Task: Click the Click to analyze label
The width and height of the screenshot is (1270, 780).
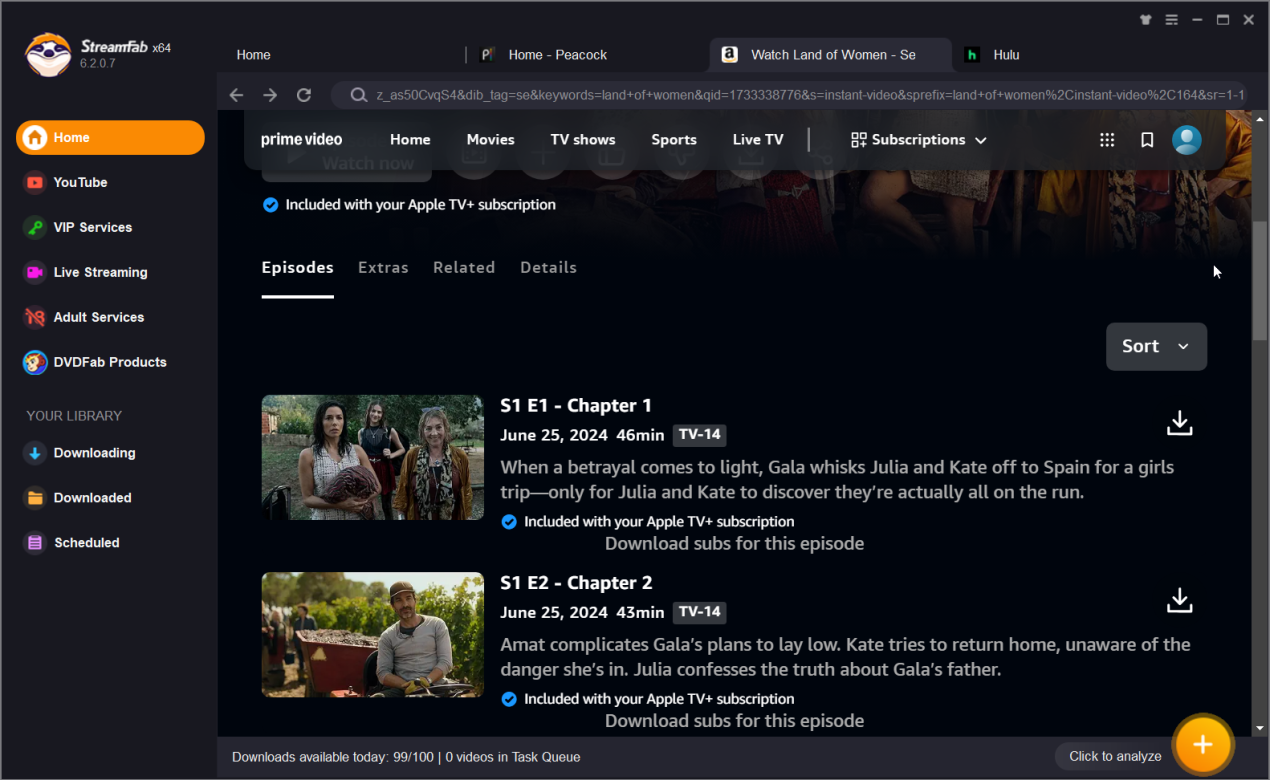Action: pos(1115,756)
